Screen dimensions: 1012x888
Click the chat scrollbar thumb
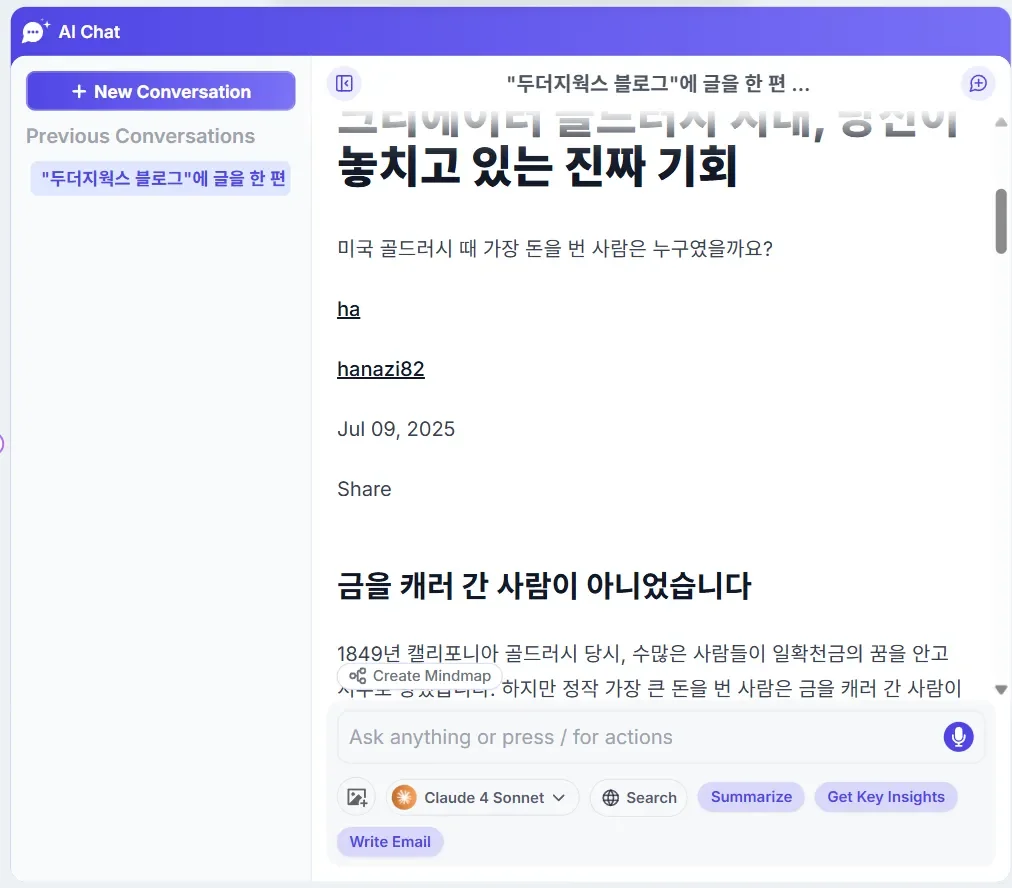click(1001, 221)
